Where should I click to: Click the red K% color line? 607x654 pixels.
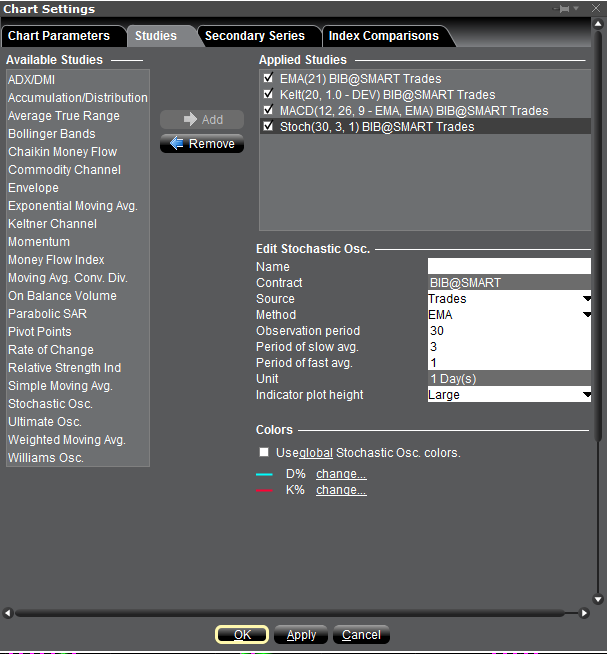pos(264,490)
